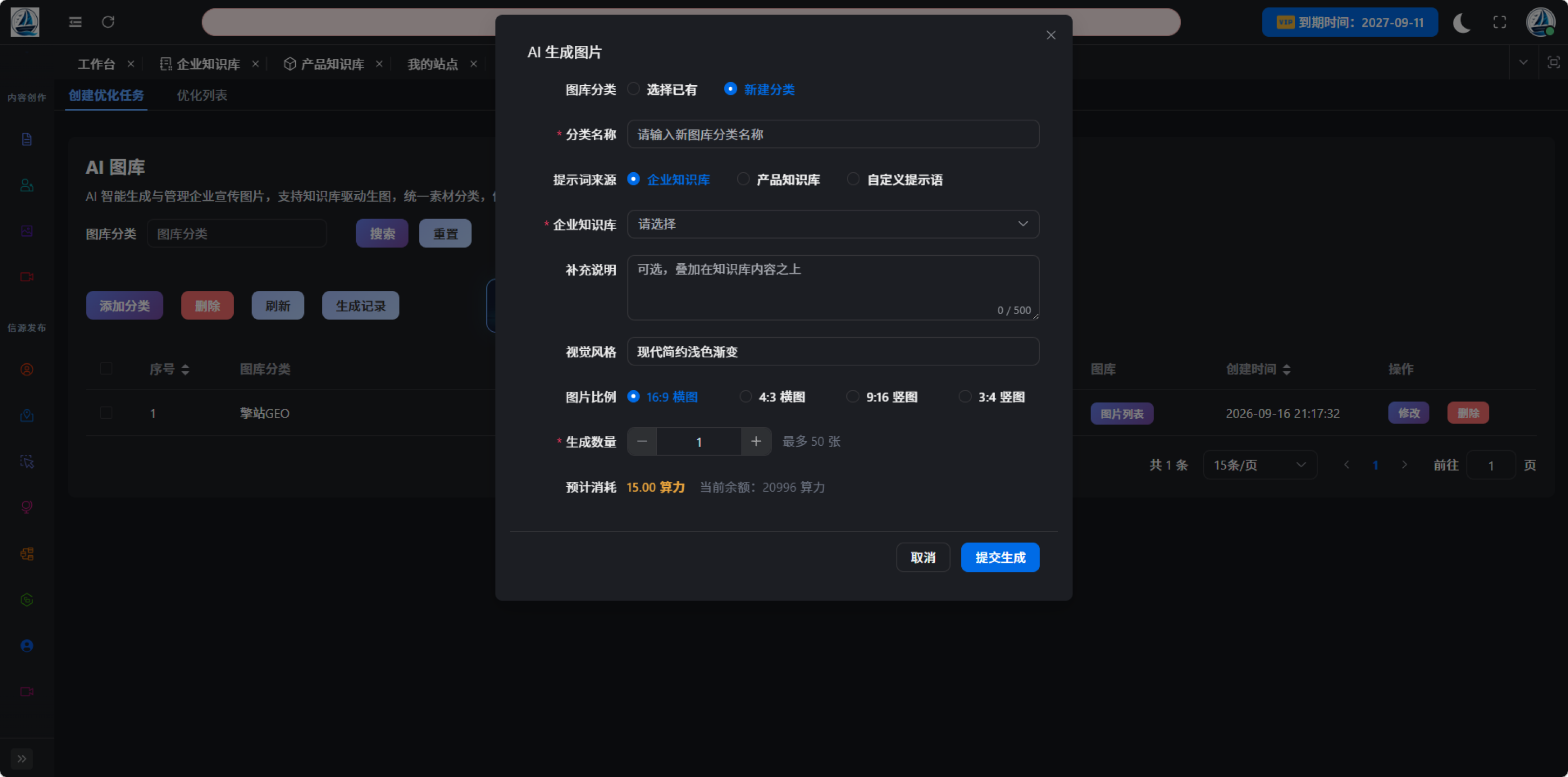This screenshot has width=1568, height=777.
Task: Click the green user icon in sidebar
Action: click(x=27, y=185)
